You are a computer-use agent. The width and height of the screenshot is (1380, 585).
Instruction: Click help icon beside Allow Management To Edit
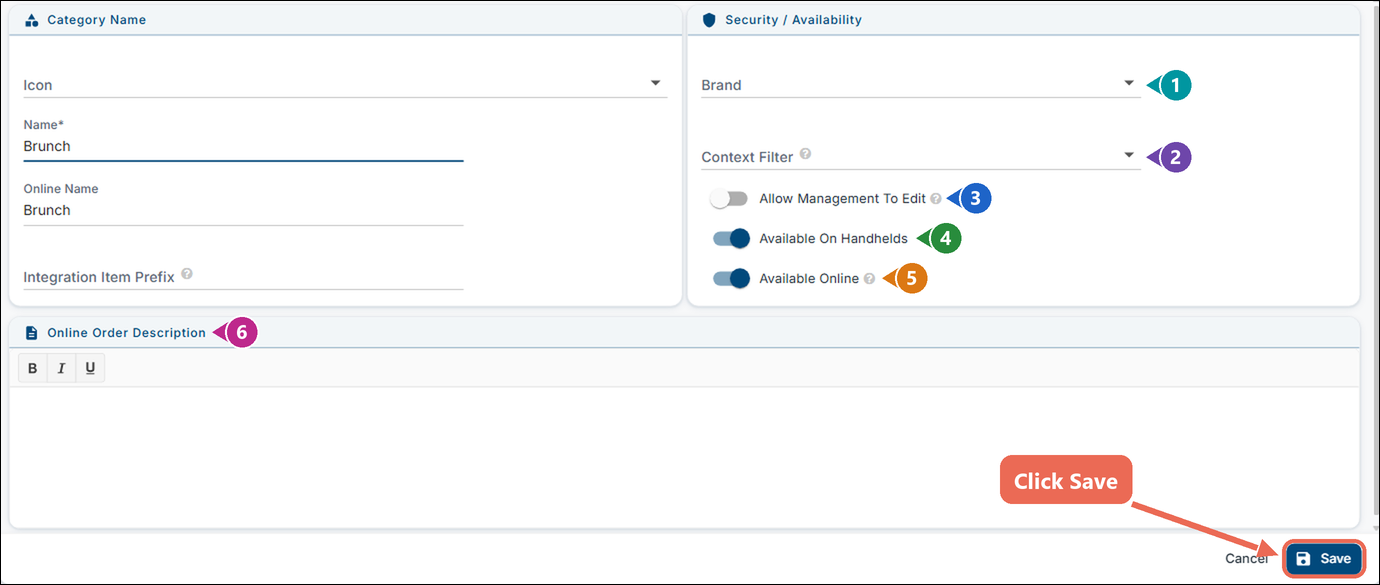click(x=936, y=199)
